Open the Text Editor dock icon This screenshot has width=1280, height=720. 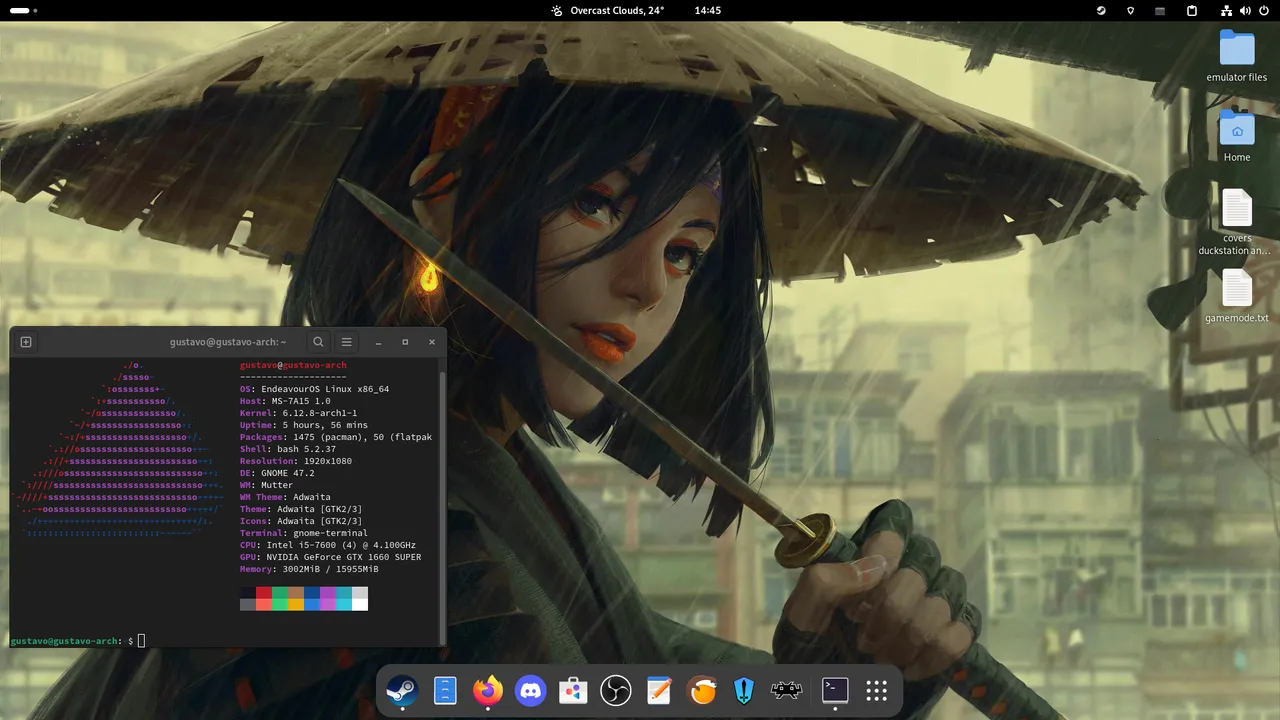tap(659, 690)
